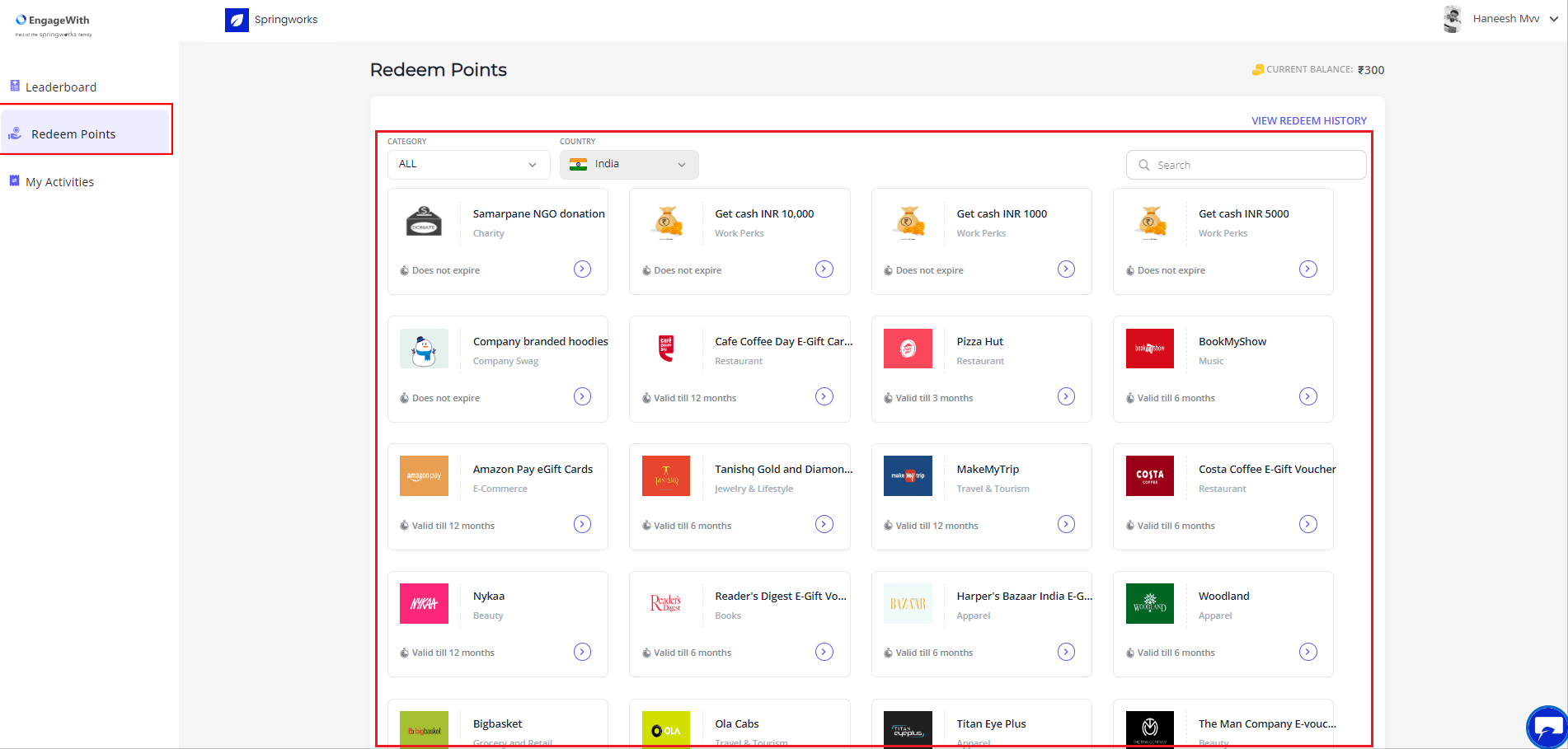Click the Harper's Bazaar logo thumbnail
Image resolution: width=1568 pixels, height=749 pixels.
point(908,603)
